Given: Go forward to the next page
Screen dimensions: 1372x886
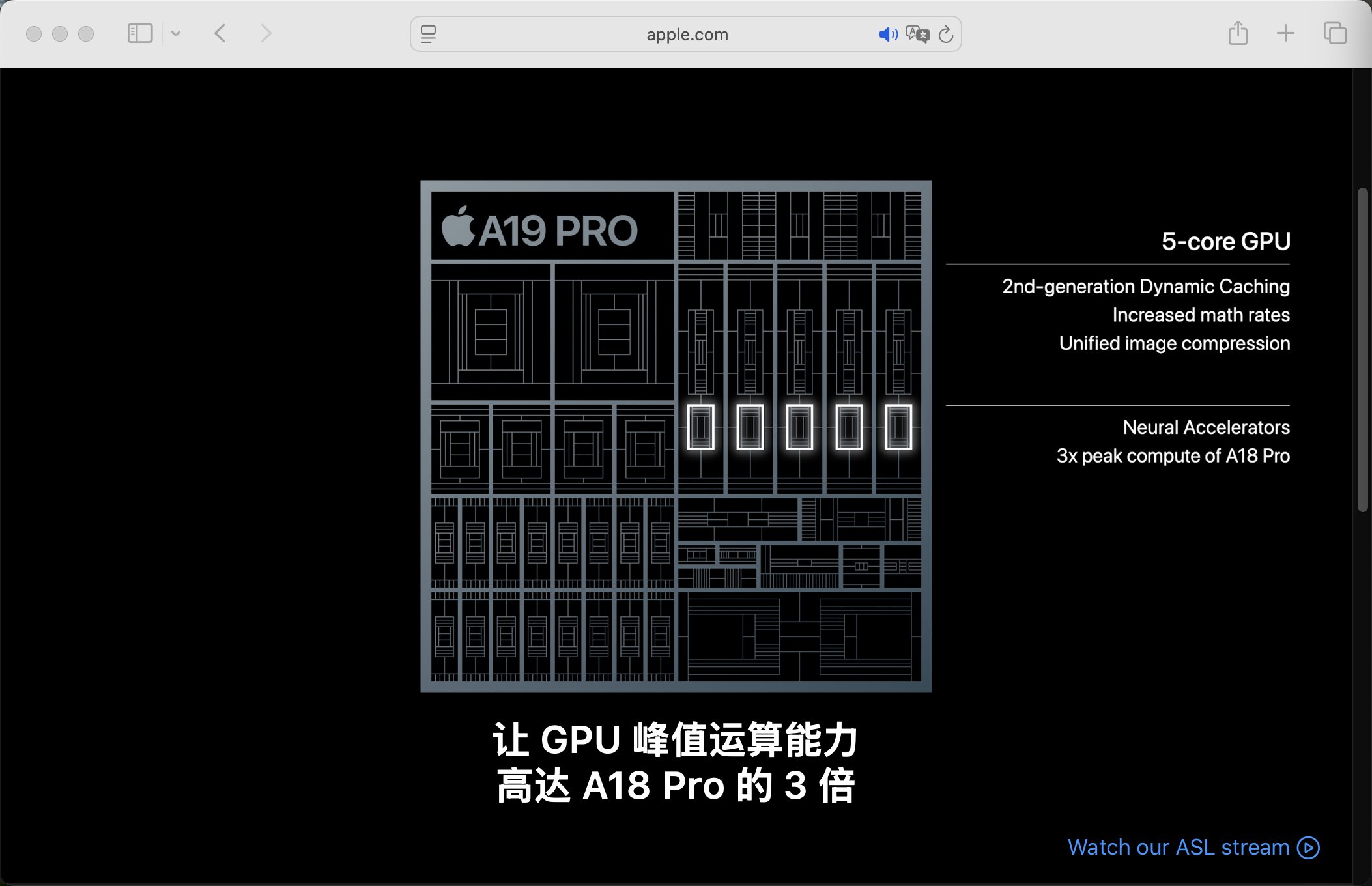Looking at the screenshot, I should (x=265, y=33).
